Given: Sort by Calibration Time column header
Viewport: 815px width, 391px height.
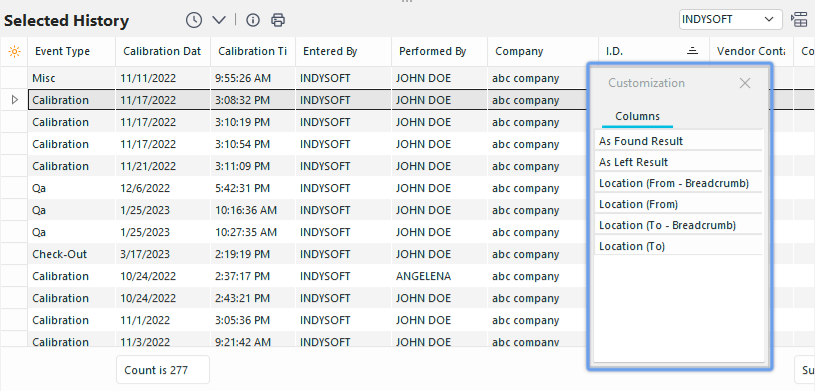Looking at the screenshot, I should 253,51.
